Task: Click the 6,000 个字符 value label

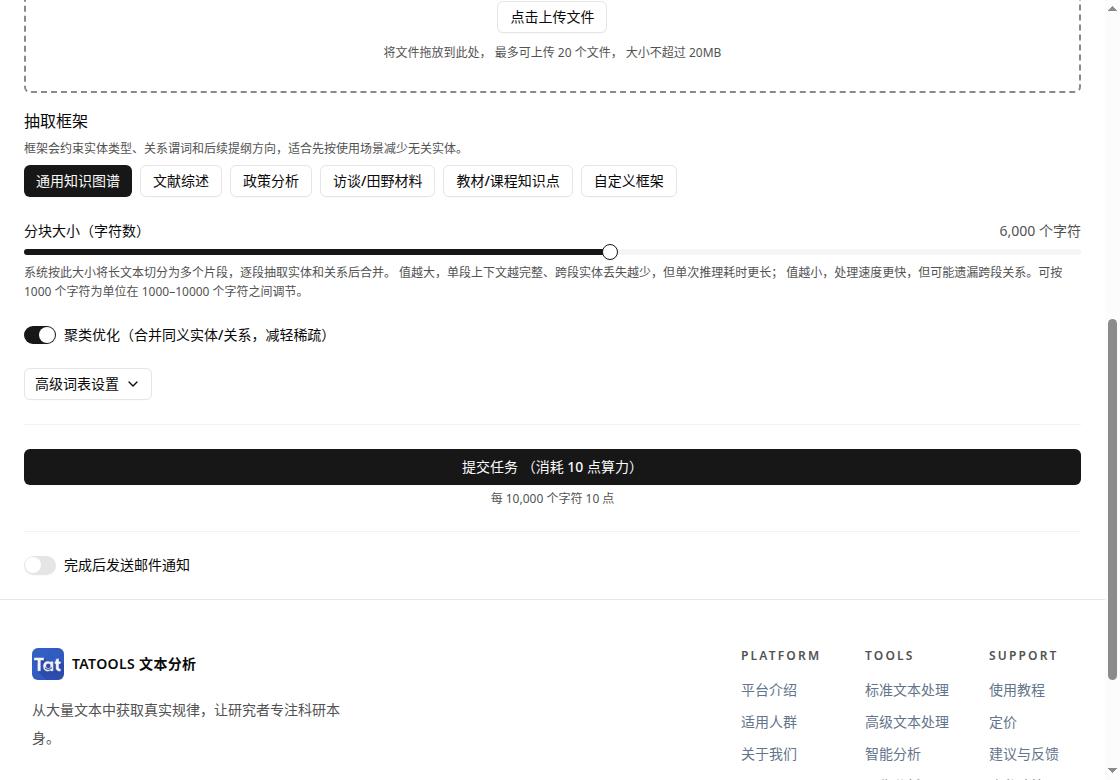Action: [x=1039, y=231]
